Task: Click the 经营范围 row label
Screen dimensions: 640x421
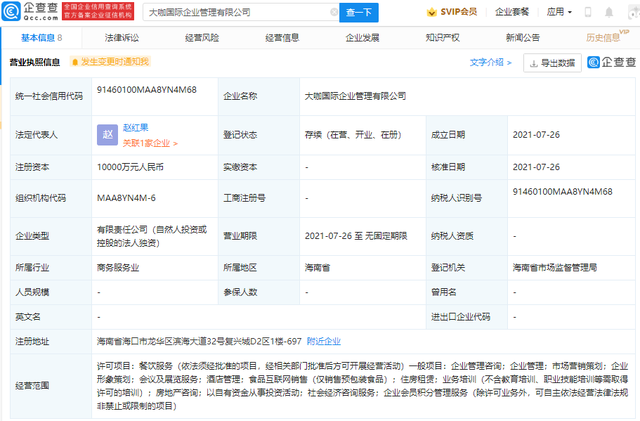Action: 32,385
